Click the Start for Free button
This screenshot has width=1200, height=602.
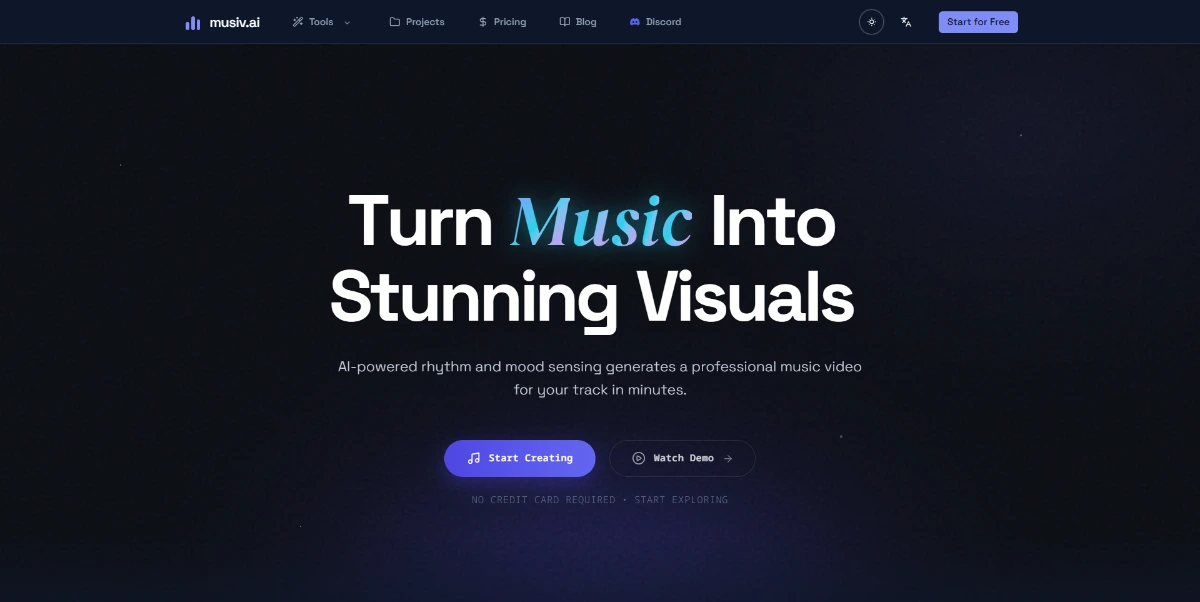[978, 22]
